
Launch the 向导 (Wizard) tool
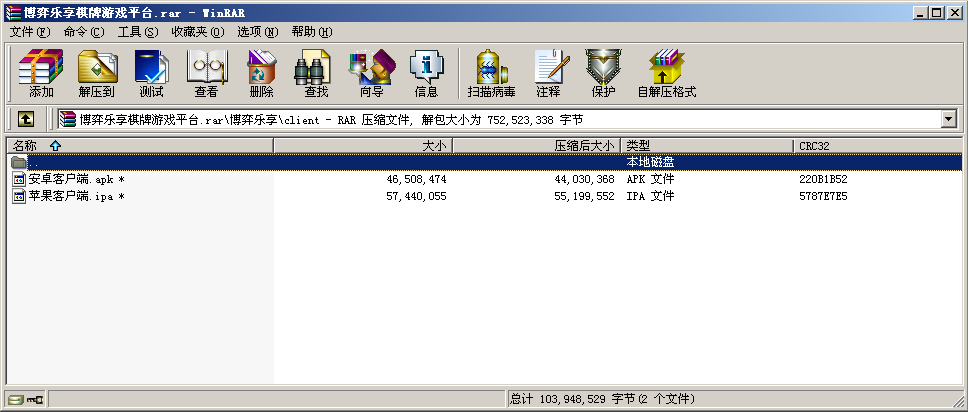371,74
